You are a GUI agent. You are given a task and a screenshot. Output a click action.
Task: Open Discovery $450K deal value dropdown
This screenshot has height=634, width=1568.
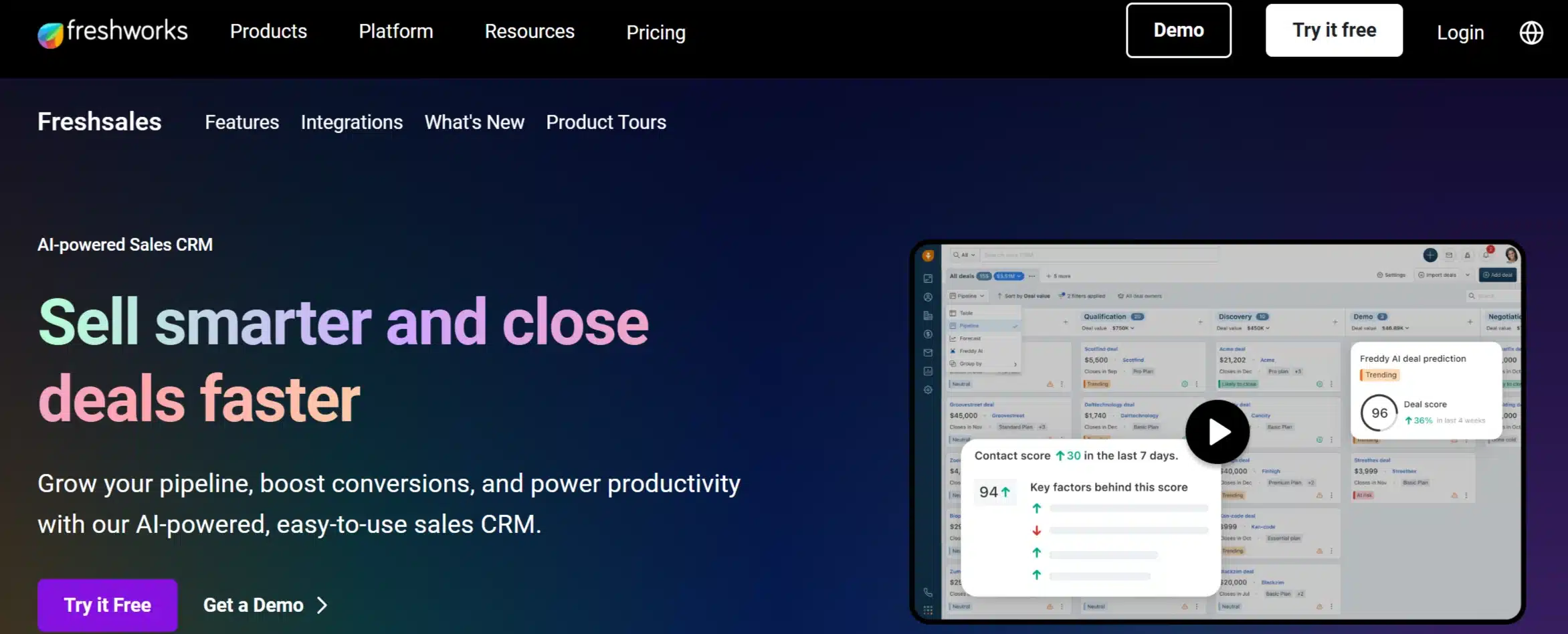point(1258,328)
